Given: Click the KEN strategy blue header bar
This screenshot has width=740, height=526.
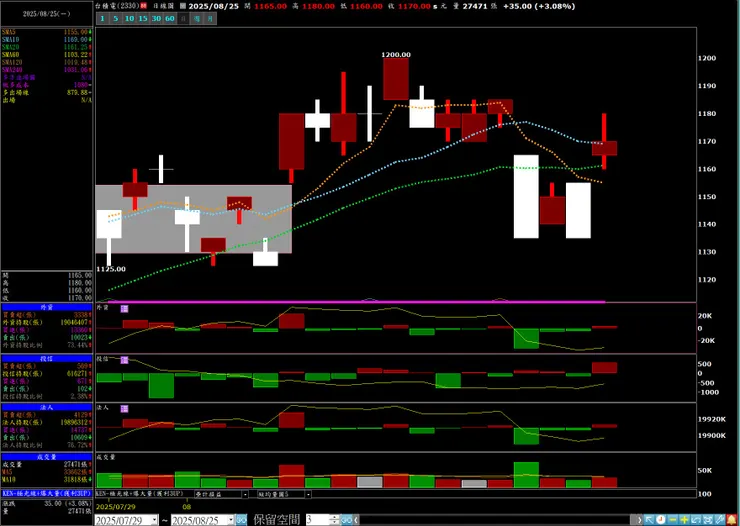Looking at the screenshot, I should pos(47,493).
